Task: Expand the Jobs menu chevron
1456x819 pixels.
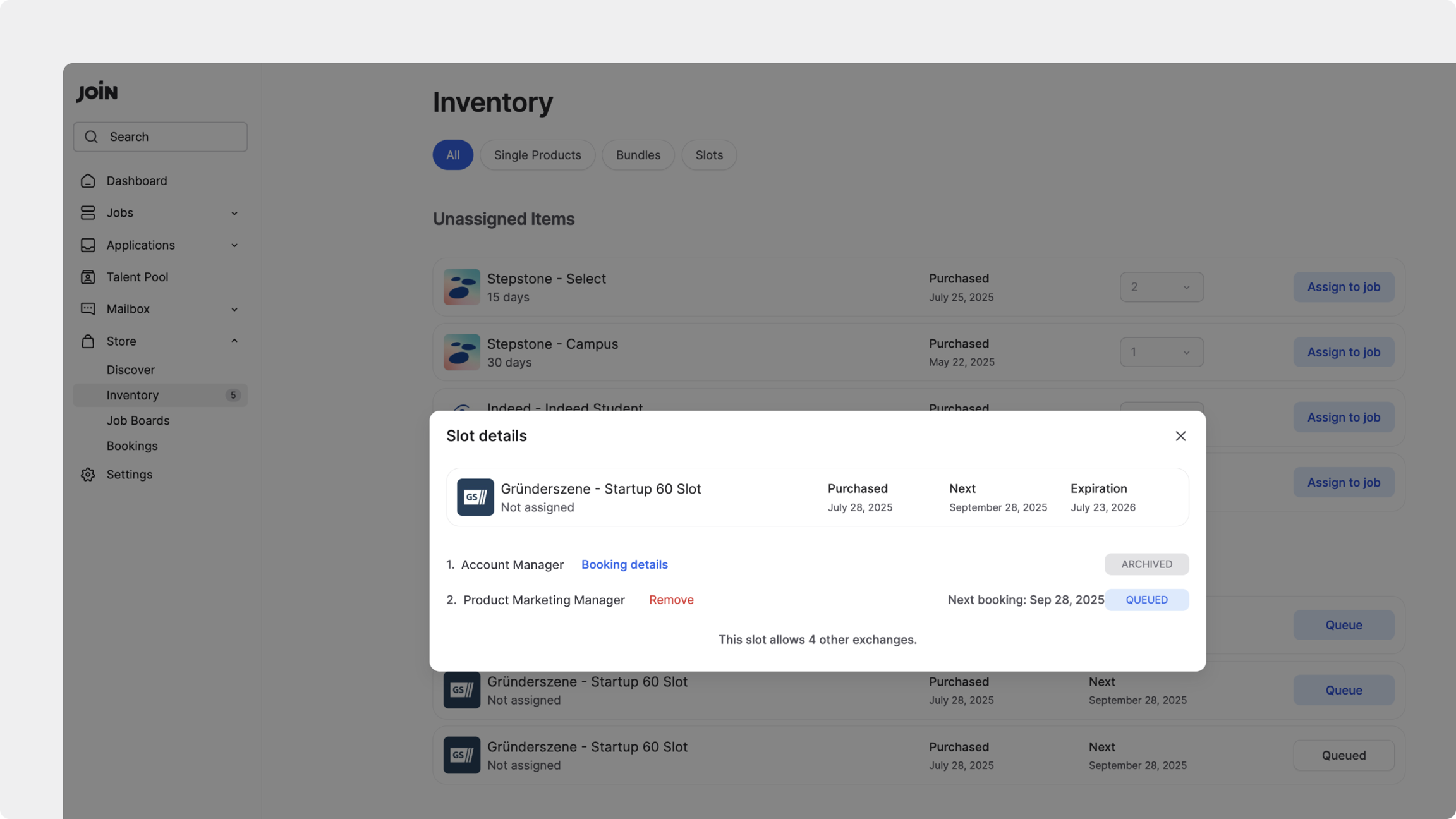Action: [x=234, y=213]
